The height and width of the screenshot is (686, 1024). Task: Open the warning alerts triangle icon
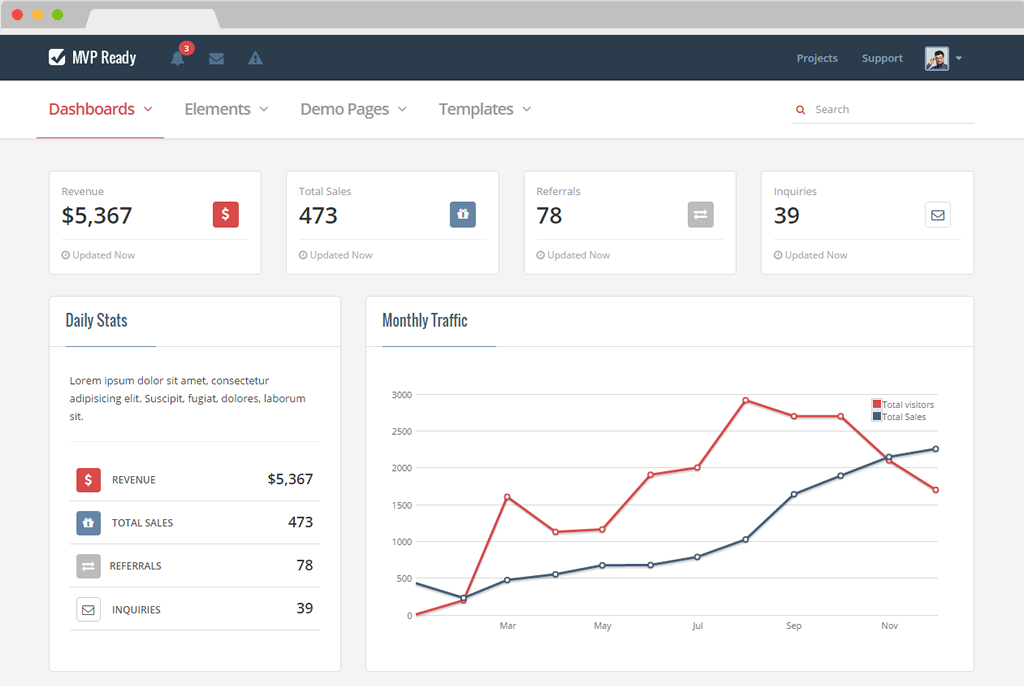point(255,58)
